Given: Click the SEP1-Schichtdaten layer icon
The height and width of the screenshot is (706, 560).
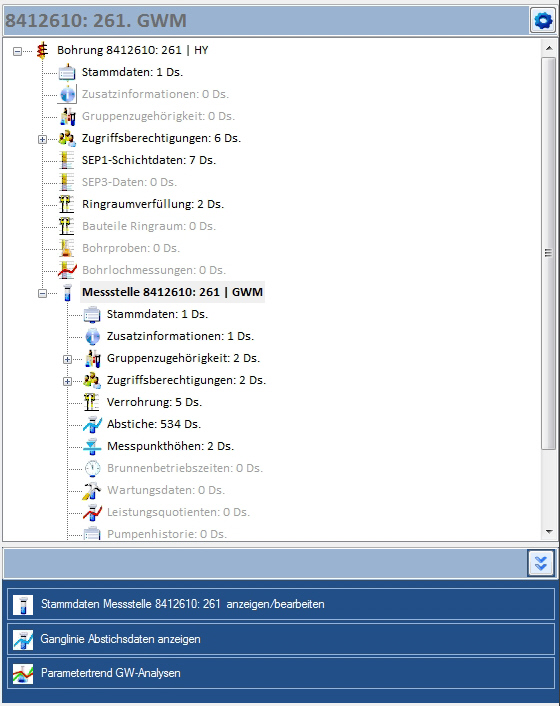Looking at the screenshot, I should click(67, 160).
